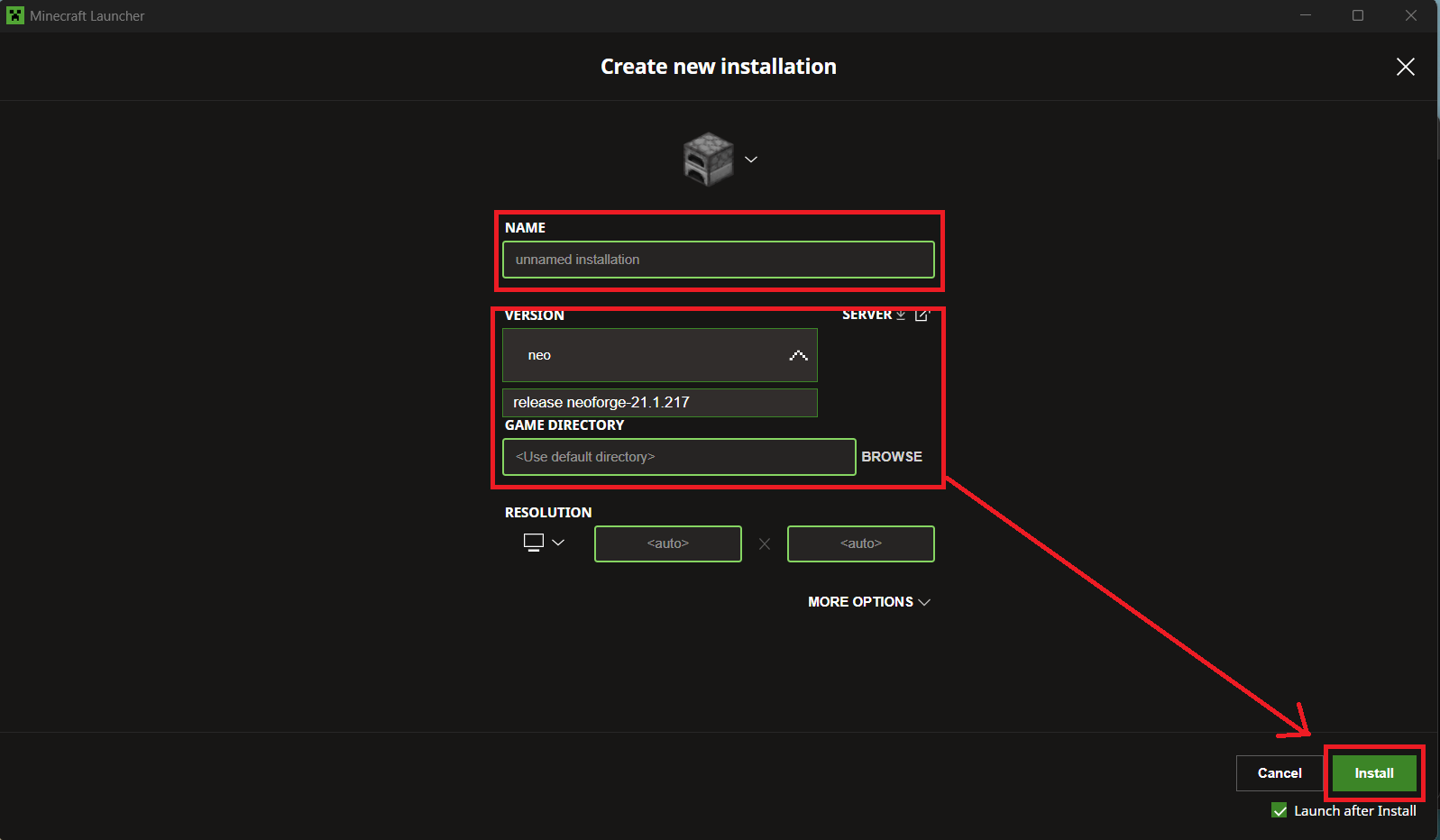Image resolution: width=1440 pixels, height=840 pixels.
Task: Open the version dropdown showing 'neo'
Action: (660, 355)
